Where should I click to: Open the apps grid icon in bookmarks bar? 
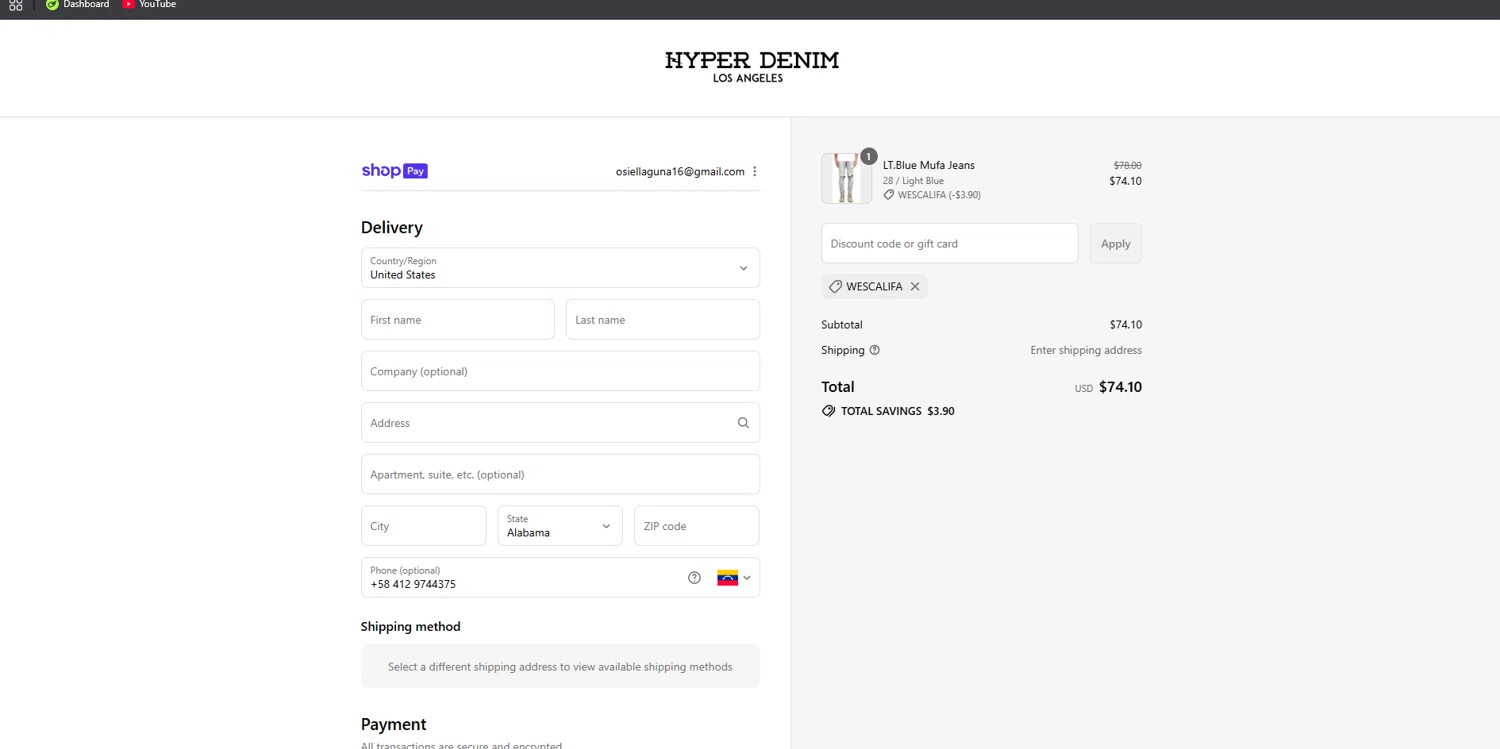pos(15,5)
